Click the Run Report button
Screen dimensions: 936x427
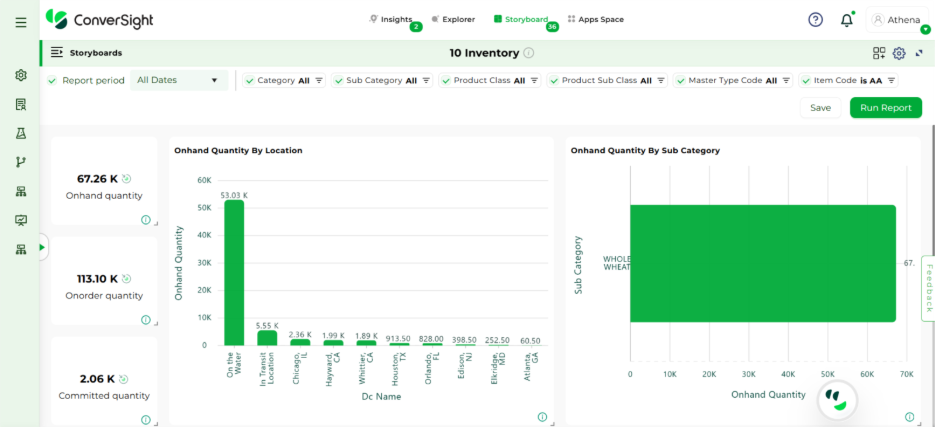click(885, 107)
